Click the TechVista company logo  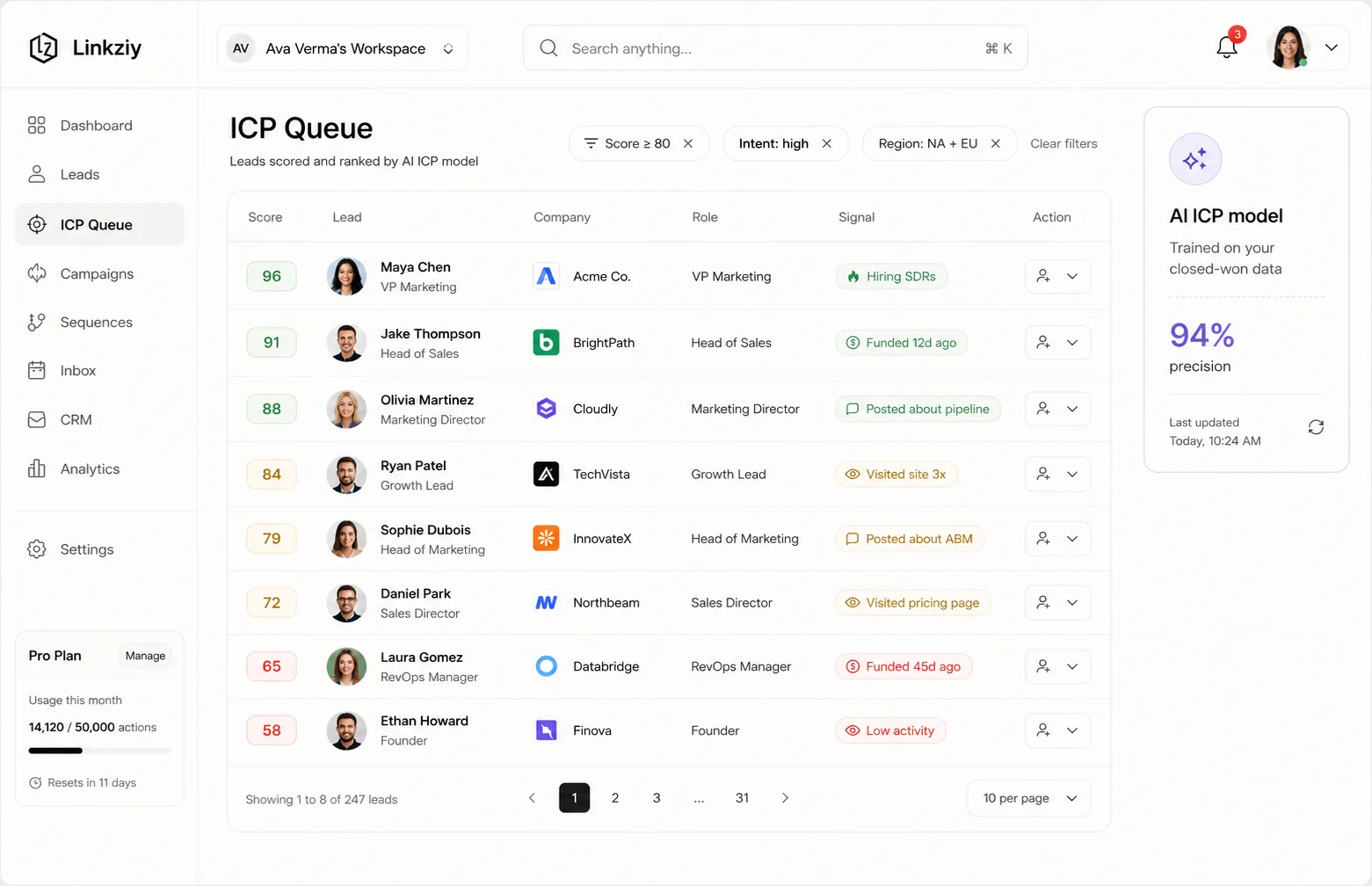[x=547, y=475]
